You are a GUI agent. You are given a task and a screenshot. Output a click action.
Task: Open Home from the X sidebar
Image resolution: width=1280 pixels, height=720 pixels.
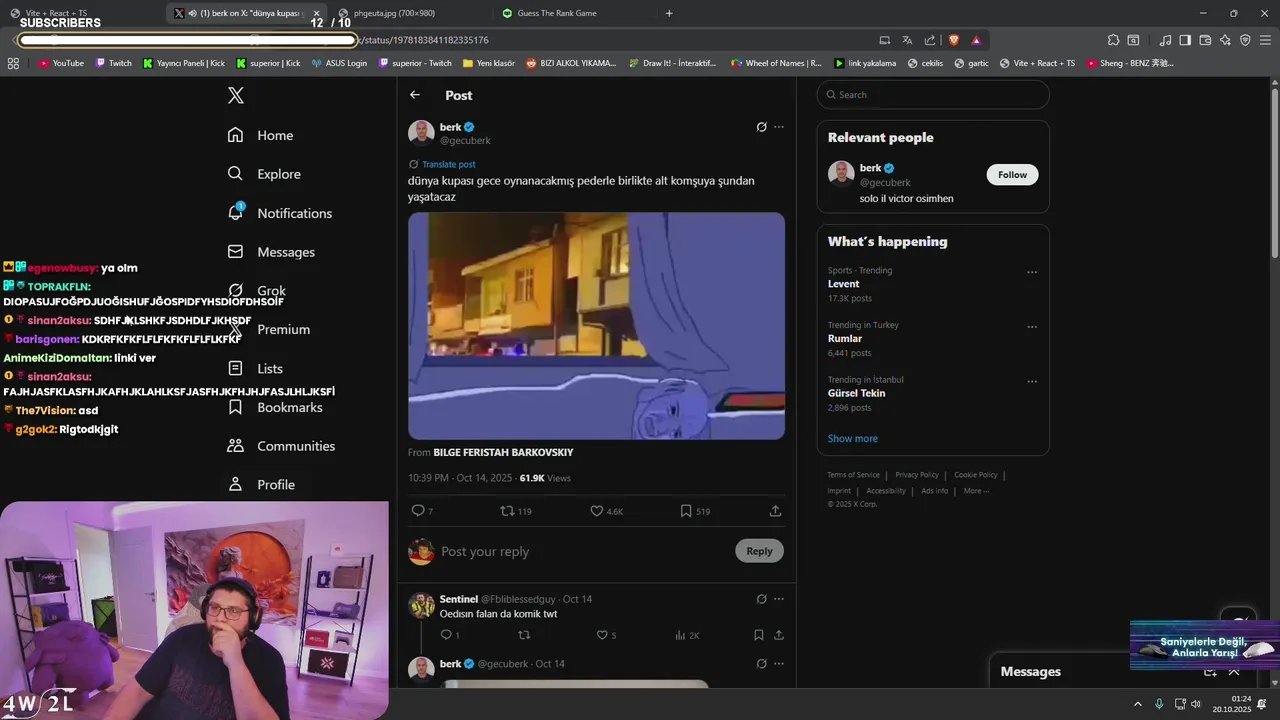point(260,135)
